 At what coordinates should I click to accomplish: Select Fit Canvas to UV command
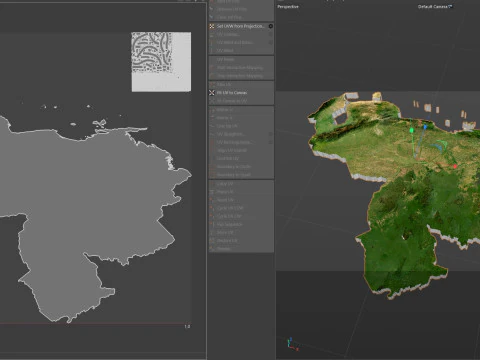click(x=241, y=101)
